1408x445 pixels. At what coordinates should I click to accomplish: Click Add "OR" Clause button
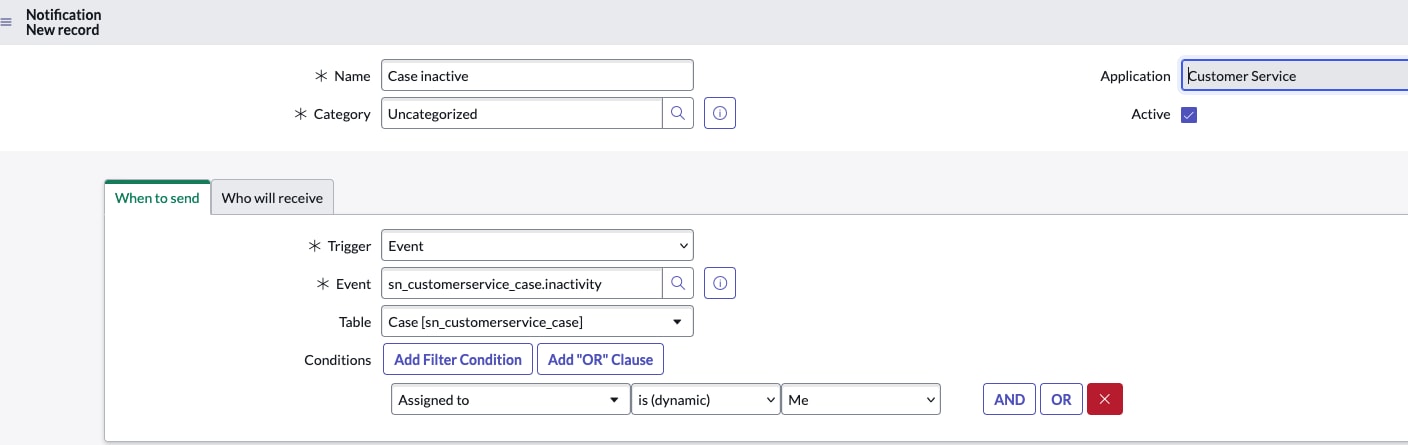[600, 359]
